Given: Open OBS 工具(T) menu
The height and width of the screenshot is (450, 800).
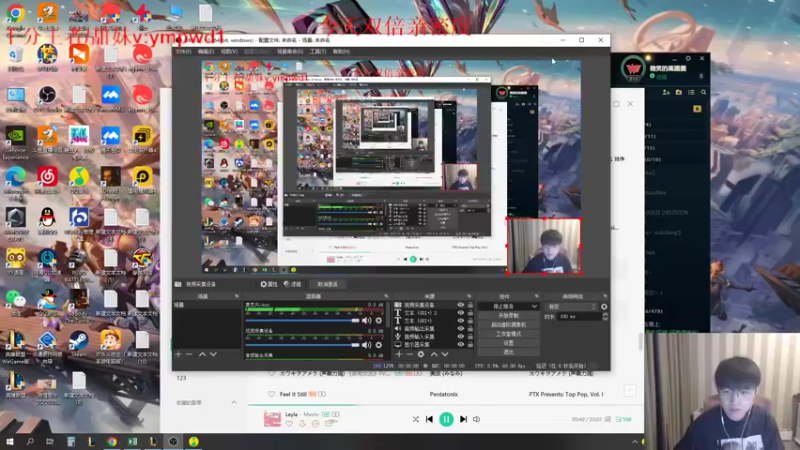Looking at the screenshot, I should coord(318,52).
